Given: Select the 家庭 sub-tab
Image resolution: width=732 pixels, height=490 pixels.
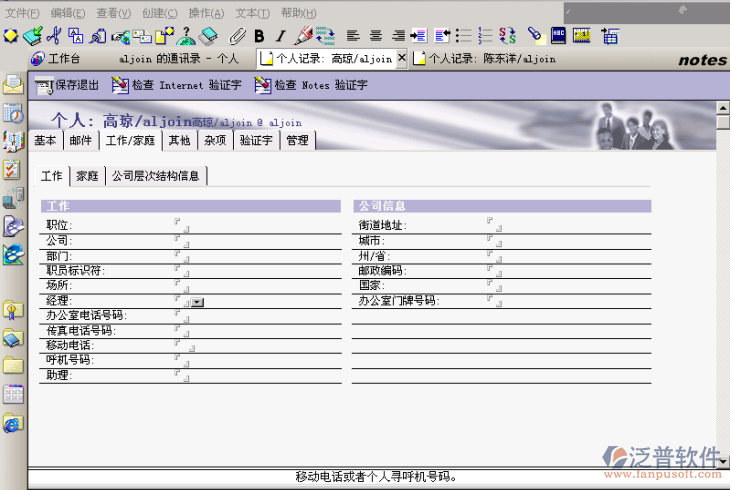Looking at the screenshot, I should click(87, 176).
